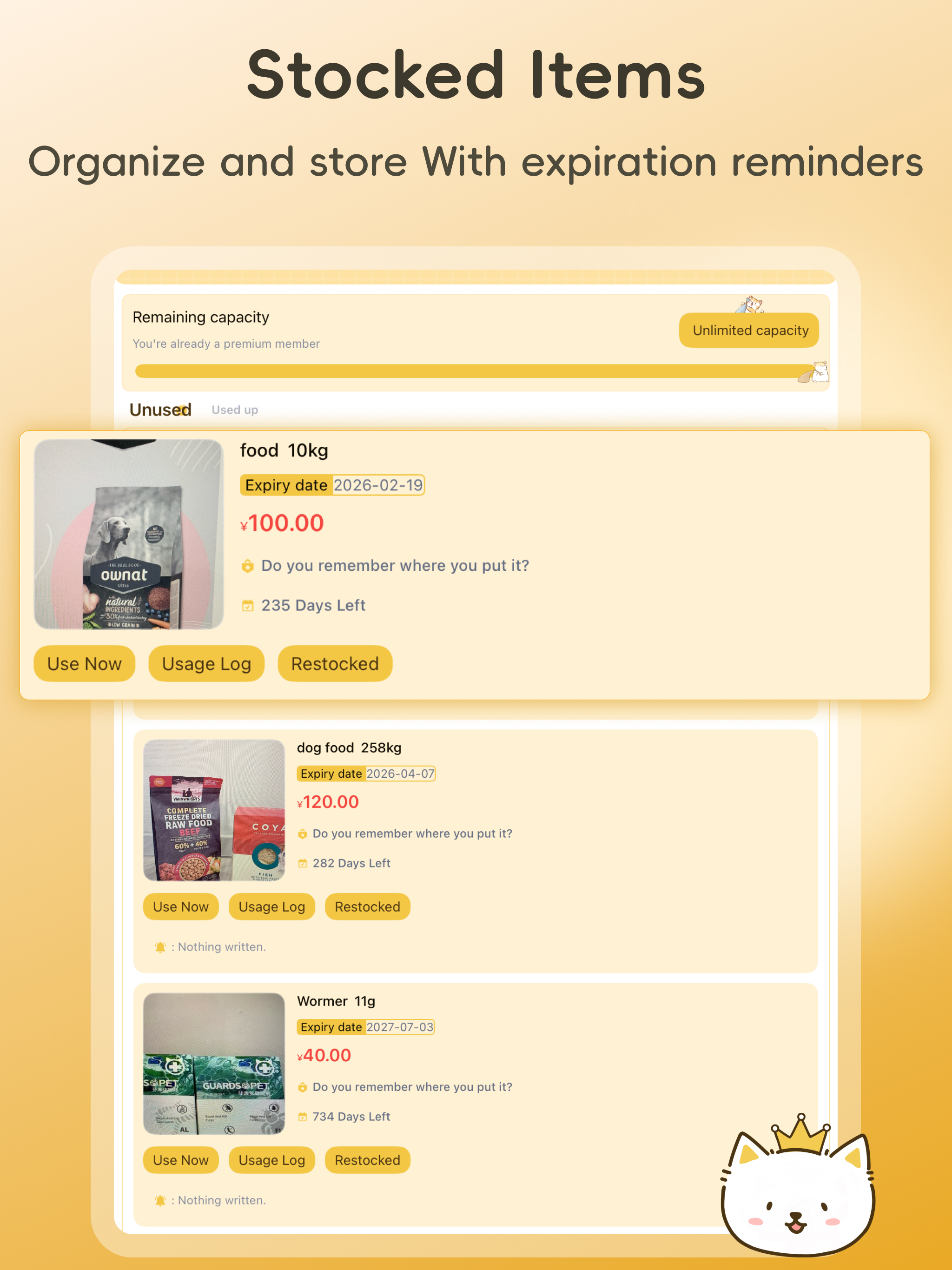Screen dimensions: 952x1270
Task: Click calendar icon beside 282 Days Left
Action: click(x=303, y=864)
